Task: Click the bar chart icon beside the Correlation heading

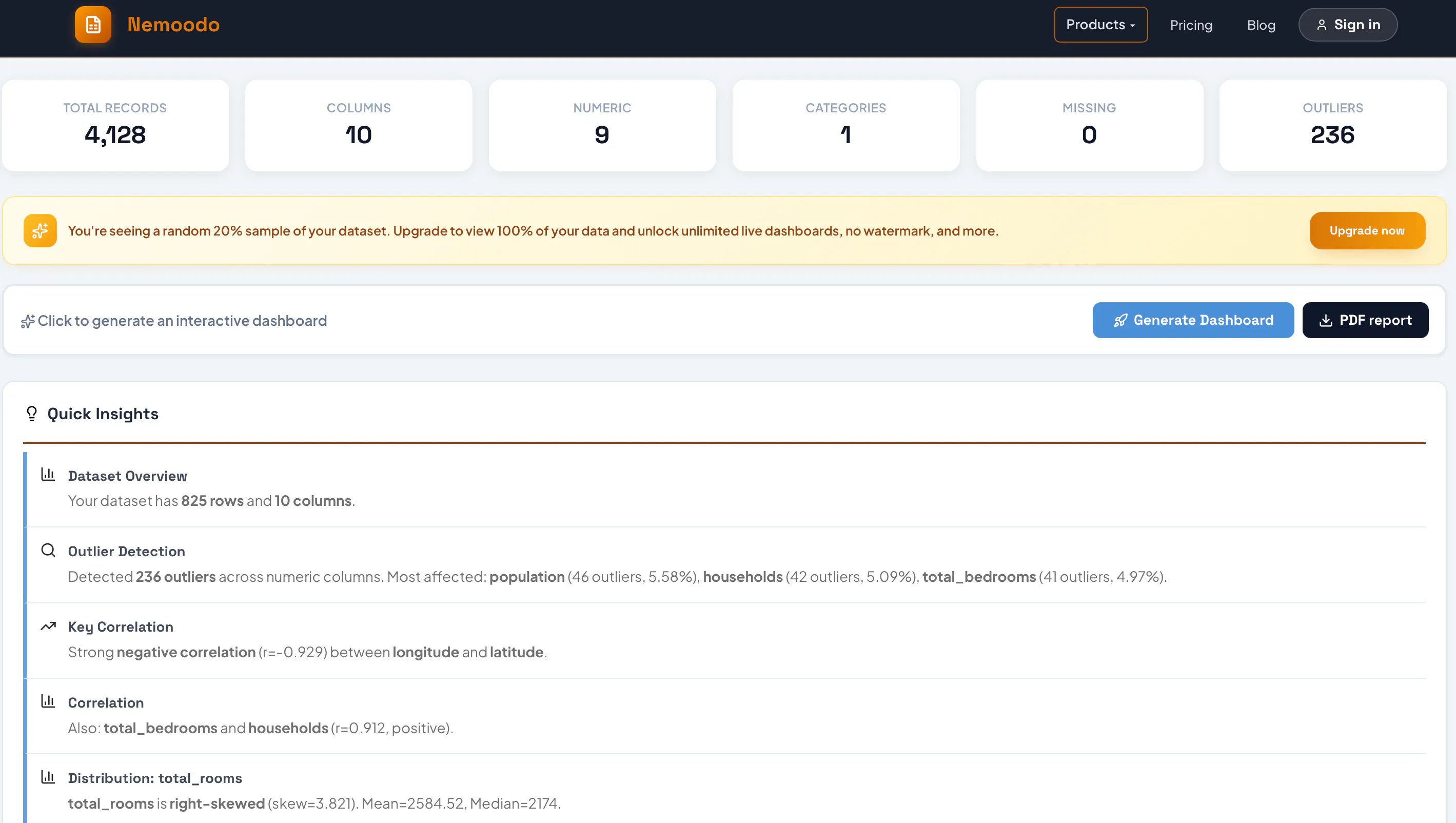Action: pos(48,701)
